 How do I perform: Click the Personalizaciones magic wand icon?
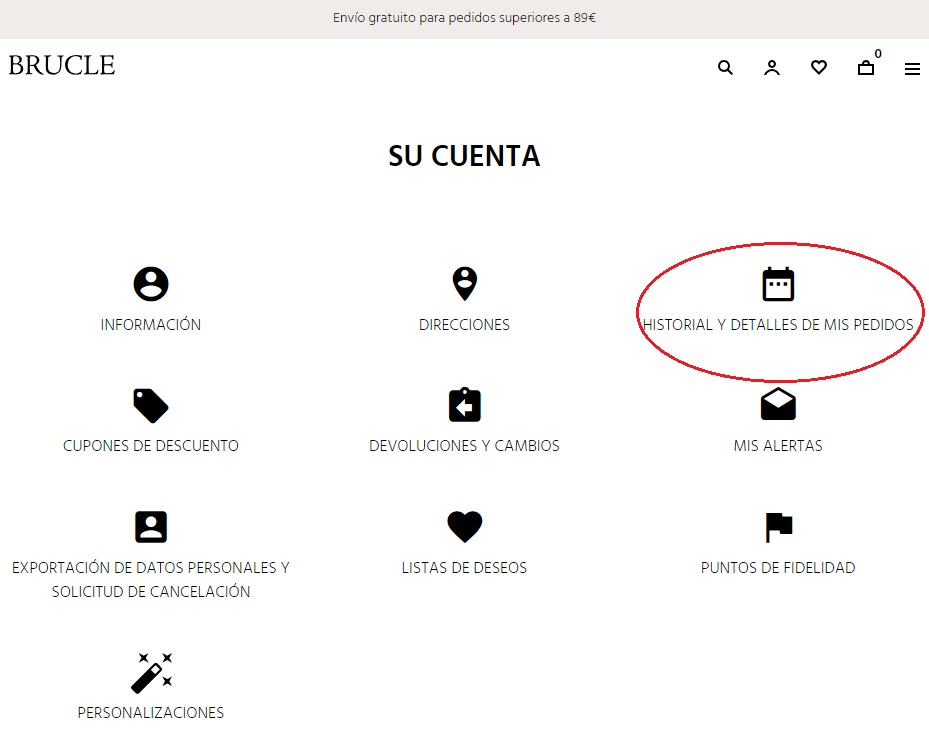point(151,672)
